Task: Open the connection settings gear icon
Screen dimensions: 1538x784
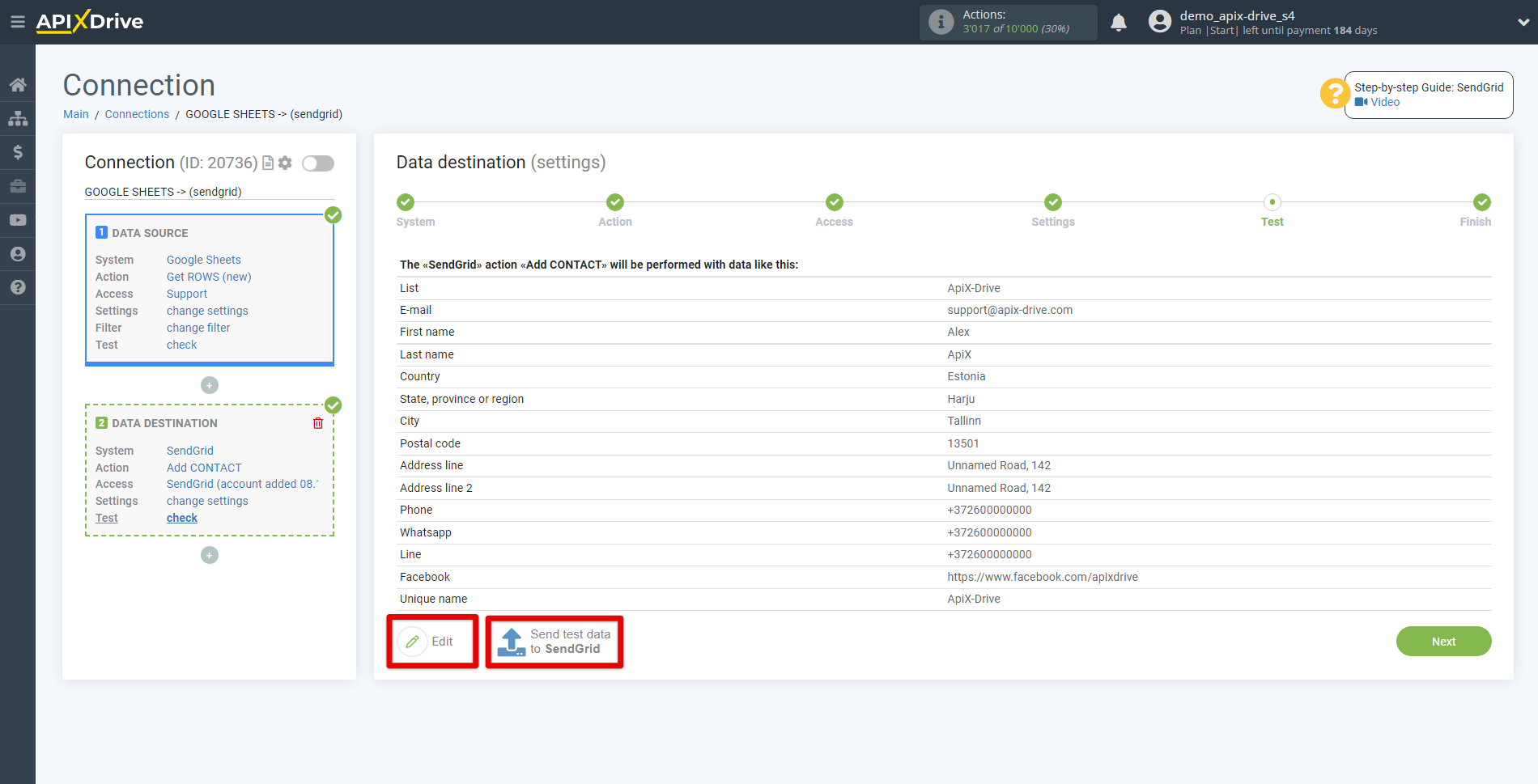Action: [285, 163]
